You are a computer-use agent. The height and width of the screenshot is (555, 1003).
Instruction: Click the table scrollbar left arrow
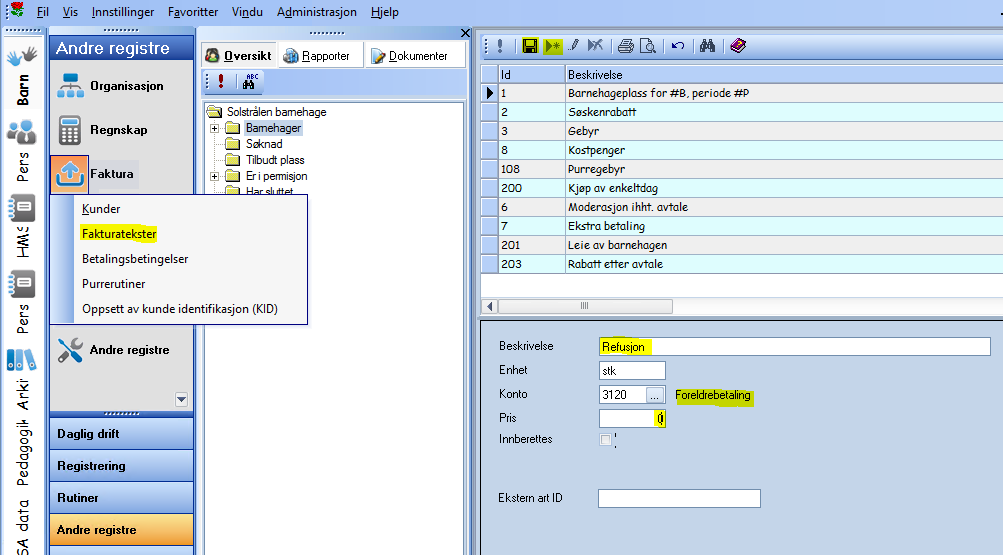[x=489, y=306]
